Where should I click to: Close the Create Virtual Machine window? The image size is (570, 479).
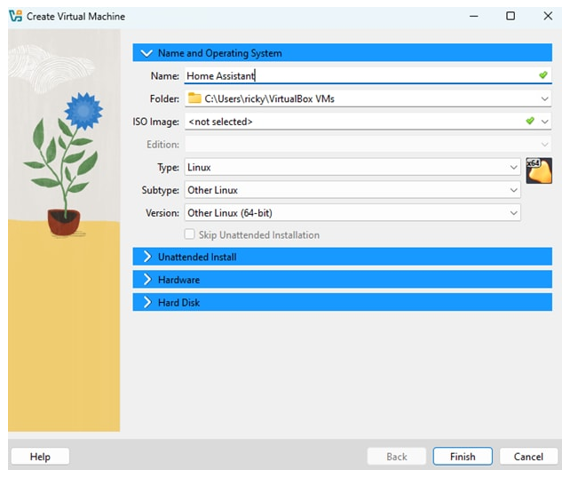[548, 16]
